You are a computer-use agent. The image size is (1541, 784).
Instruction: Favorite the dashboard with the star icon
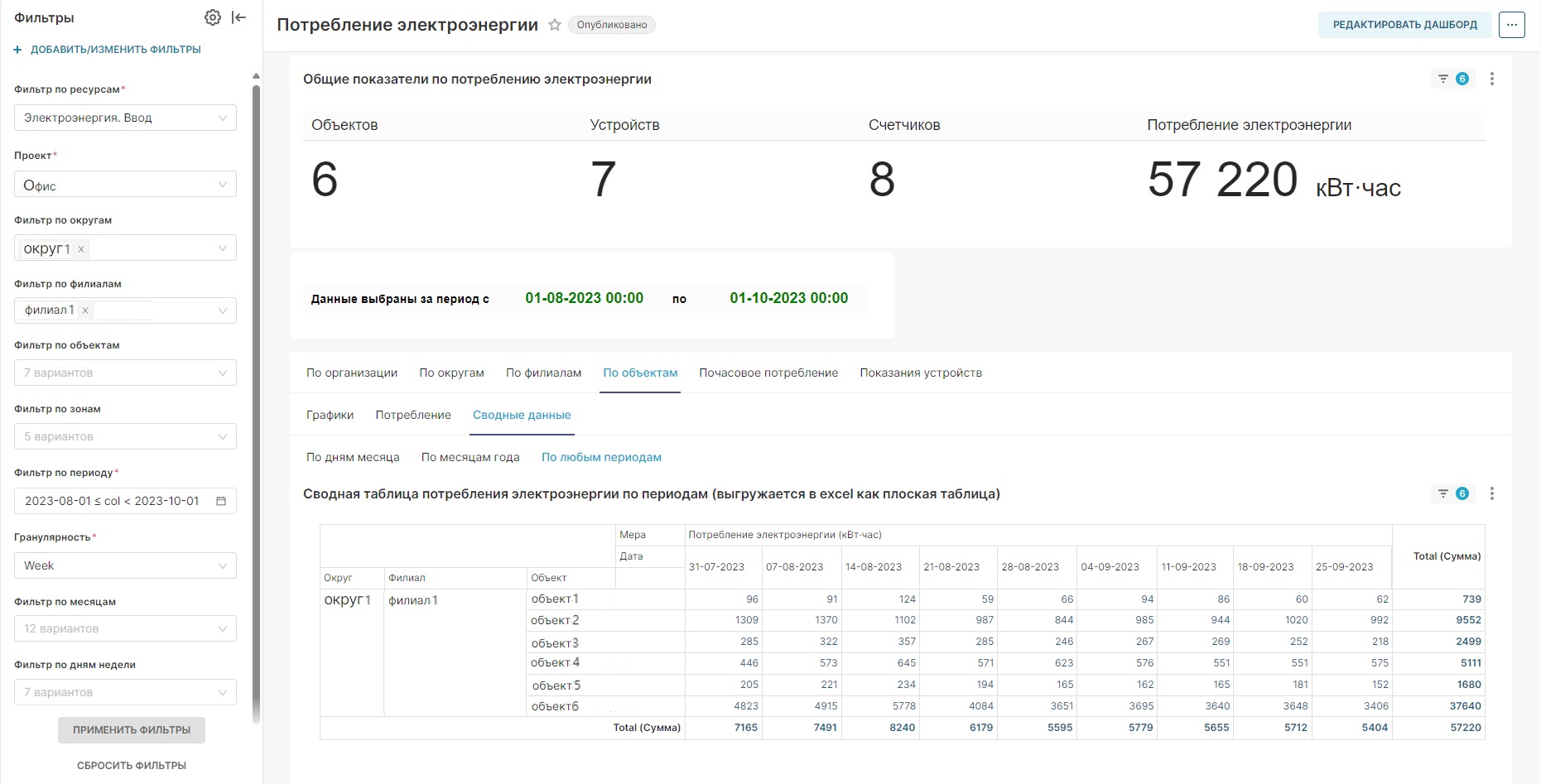point(555,25)
